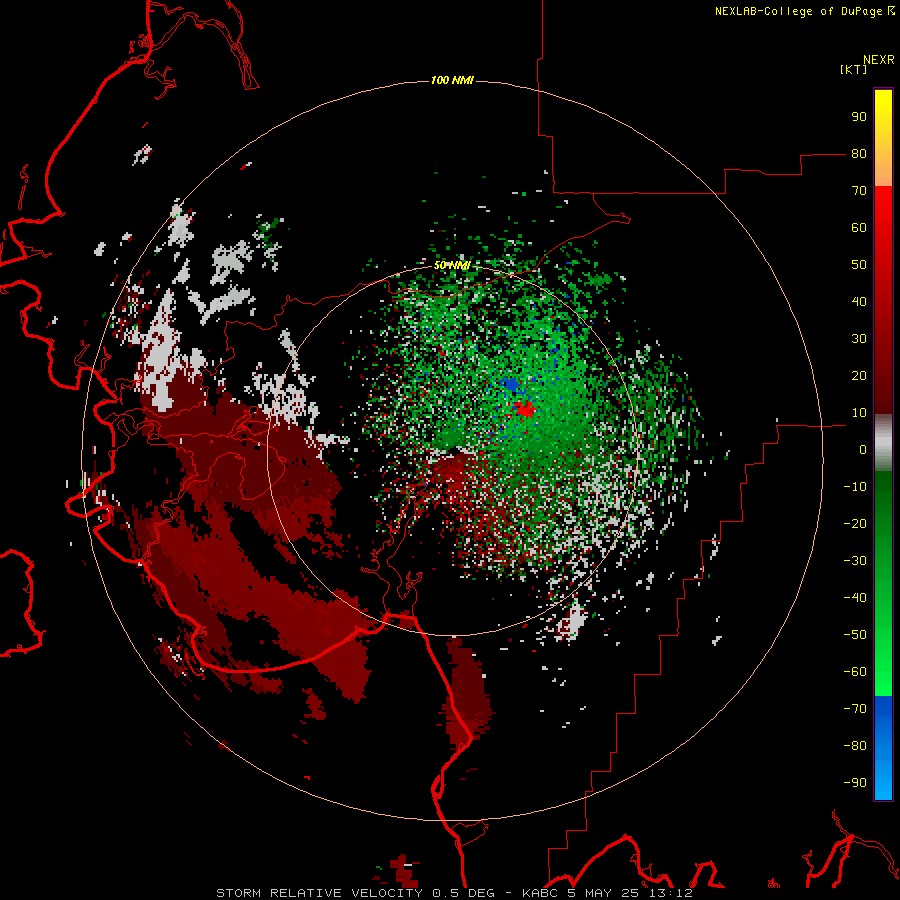
Task: Click the "-60" tick label on the velocity scale
Action: tap(855, 672)
